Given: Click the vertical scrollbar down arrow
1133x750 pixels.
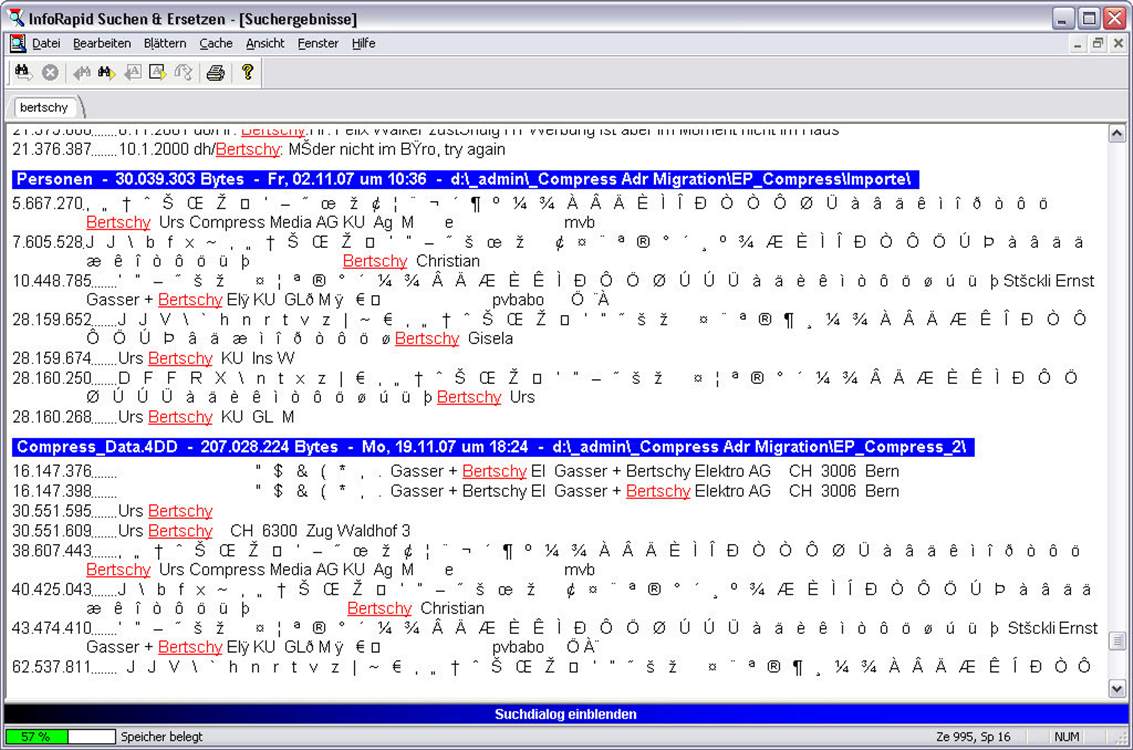Looking at the screenshot, I should [1116, 689].
